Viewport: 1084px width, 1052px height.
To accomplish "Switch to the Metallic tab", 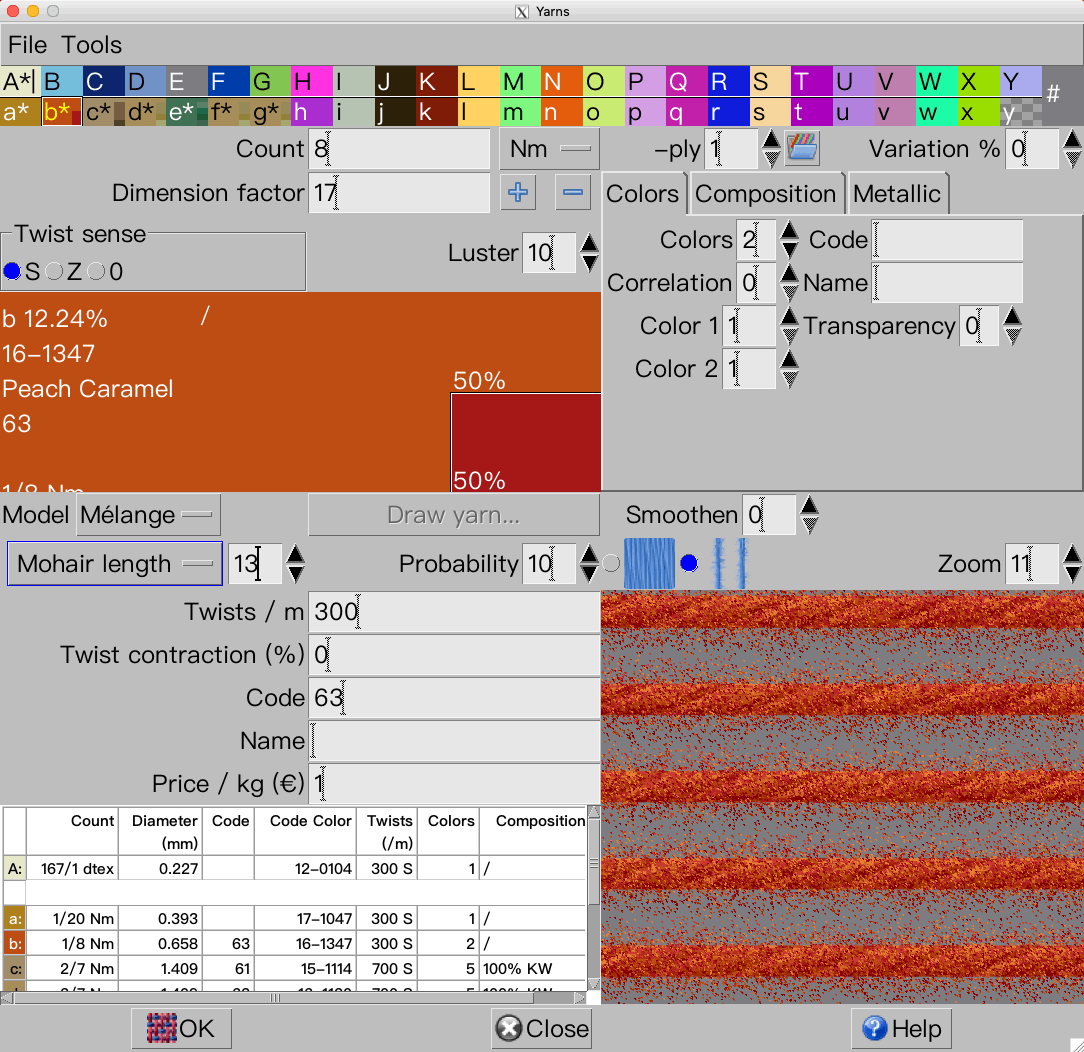I will coord(897,194).
